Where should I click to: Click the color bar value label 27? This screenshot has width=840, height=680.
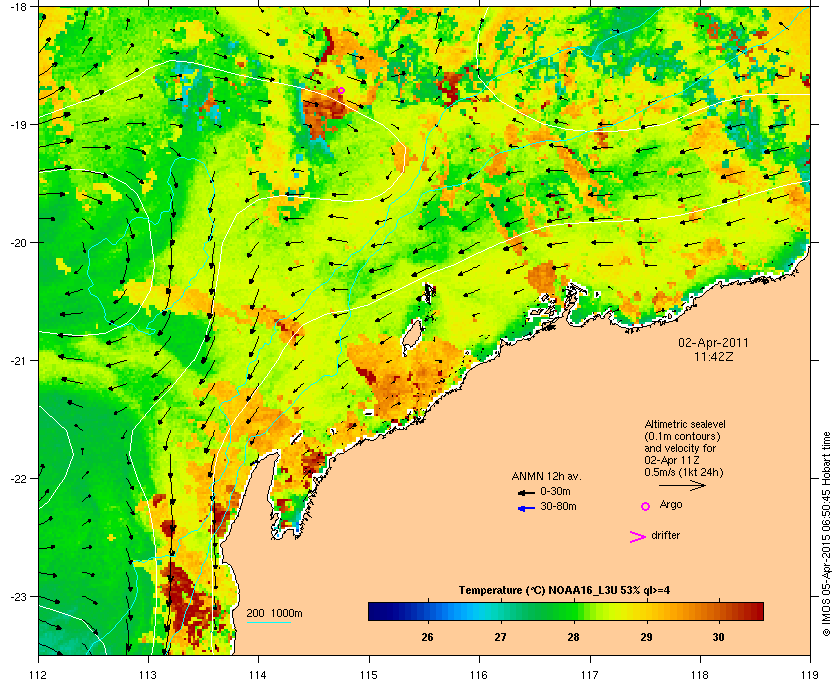(500, 637)
